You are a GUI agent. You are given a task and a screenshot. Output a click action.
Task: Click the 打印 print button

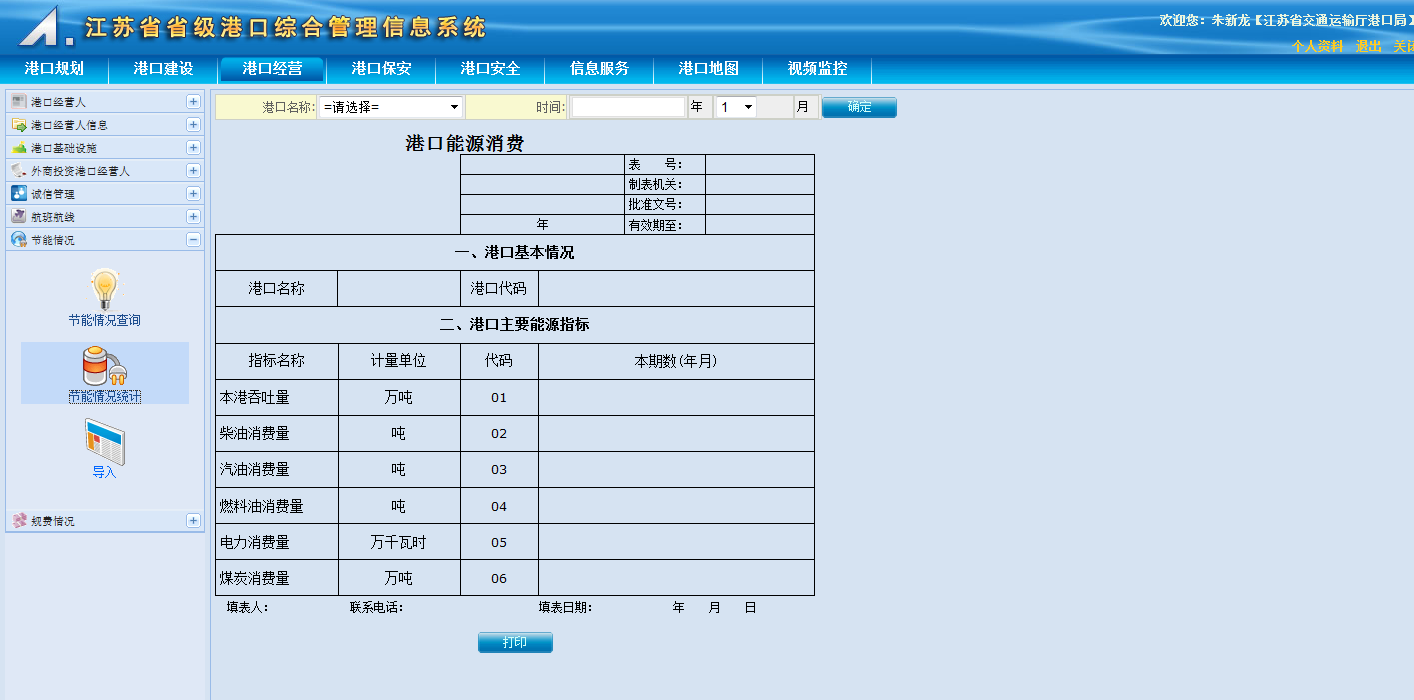[x=515, y=642]
